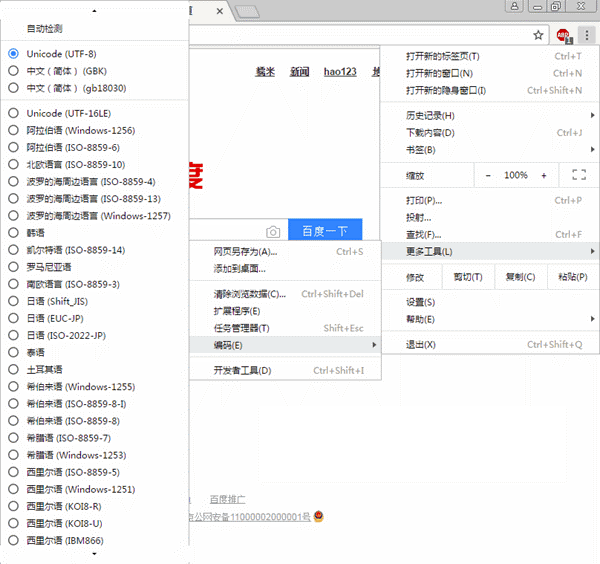Expand 帮助(E) submenu
600x564 pixels.
tap(490, 319)
